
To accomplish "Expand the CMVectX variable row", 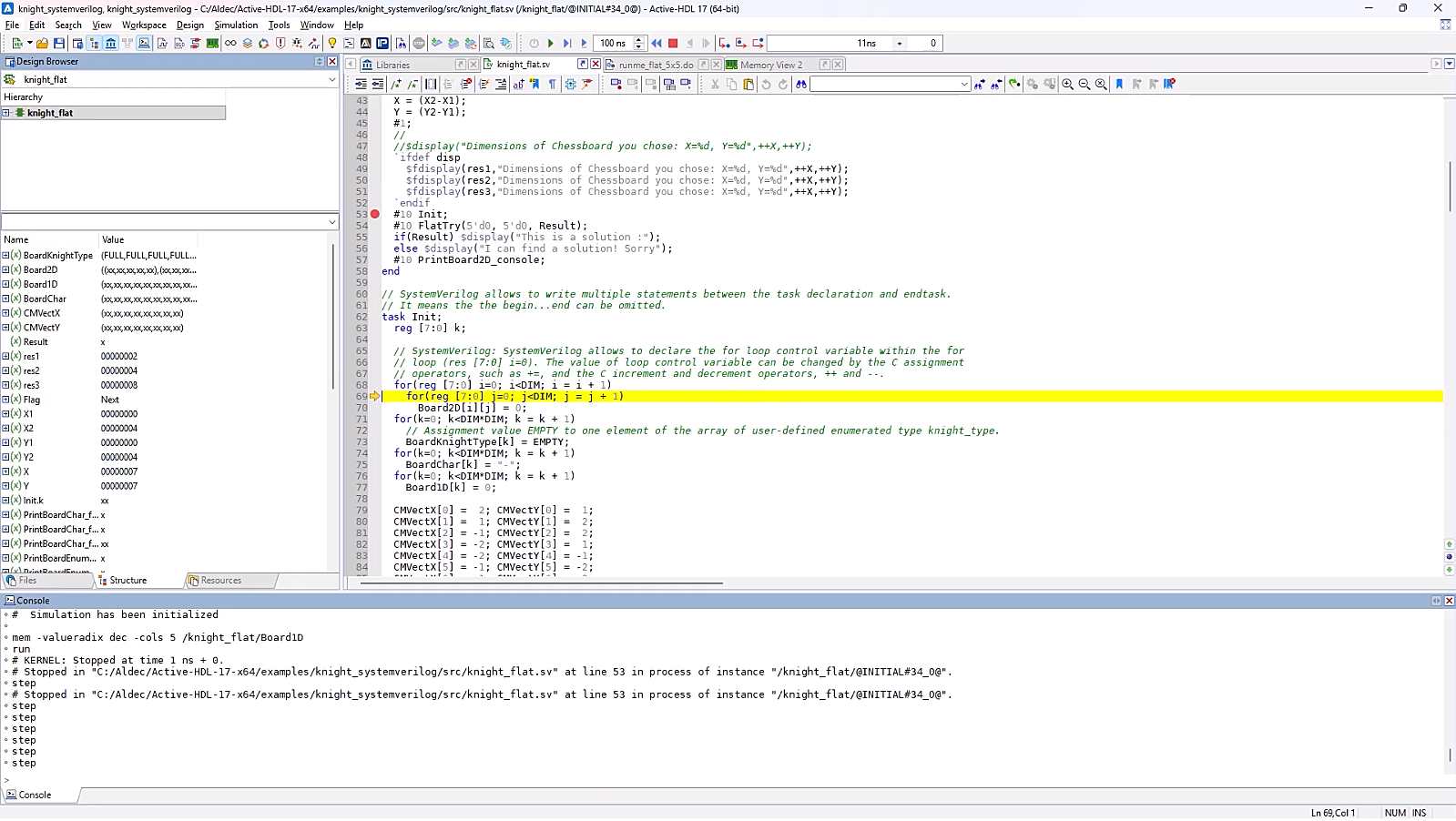I will (x=5, y=313).
